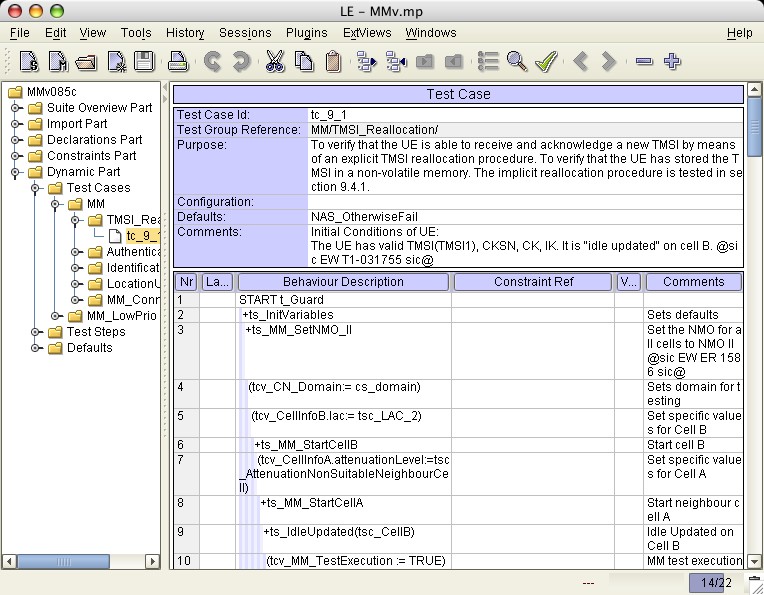Screen dimensions: 764x595
Task: Click the minus icon in toolbar
Action: click(643, 62)
